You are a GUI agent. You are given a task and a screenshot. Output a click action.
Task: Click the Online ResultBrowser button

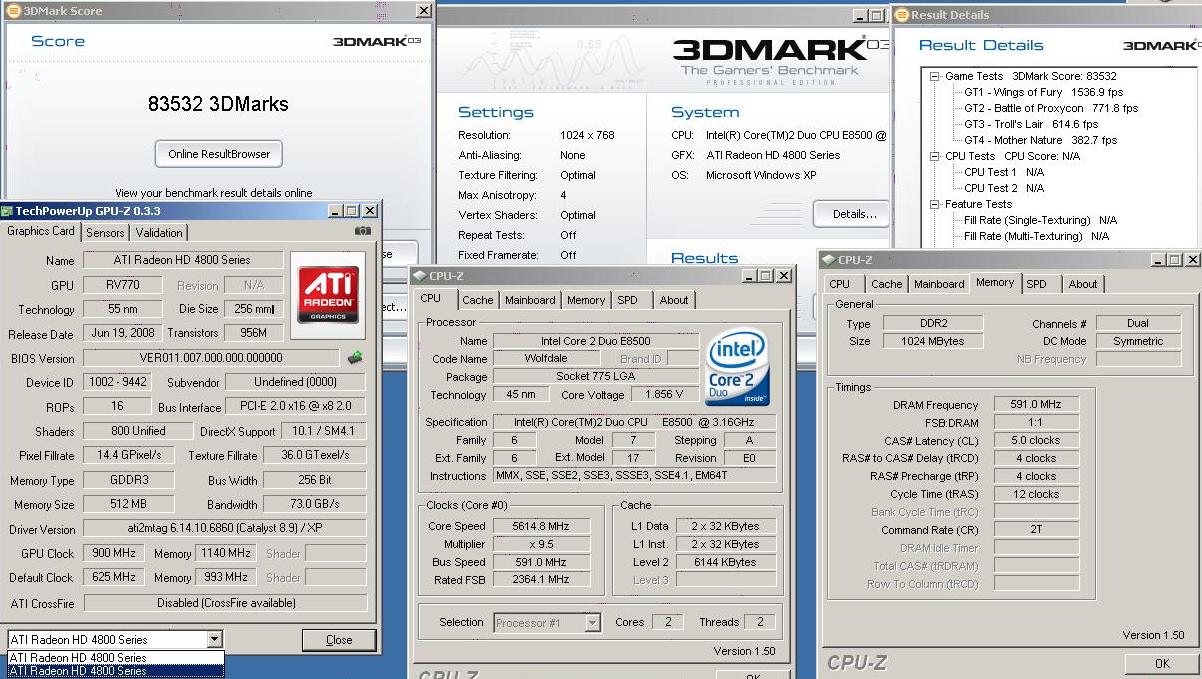pyautogui.click(x=219, y=154)
